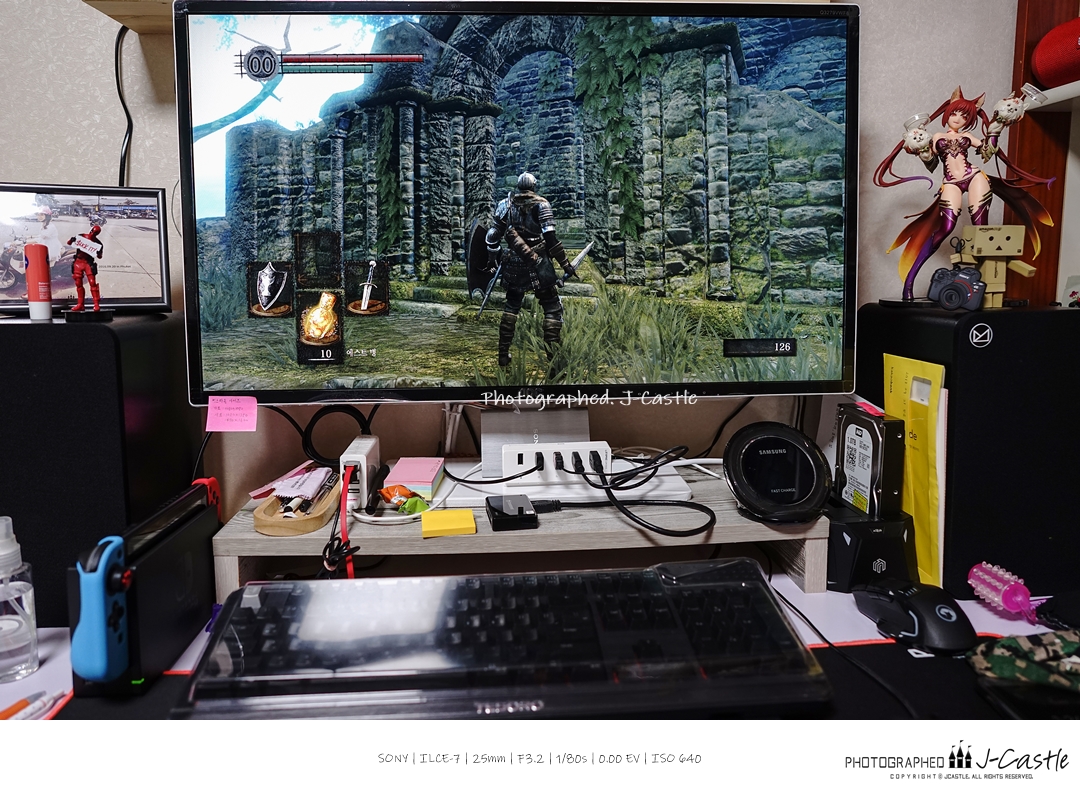
Task: Click the empty upper equipment slot
Action: coord(318,258)
